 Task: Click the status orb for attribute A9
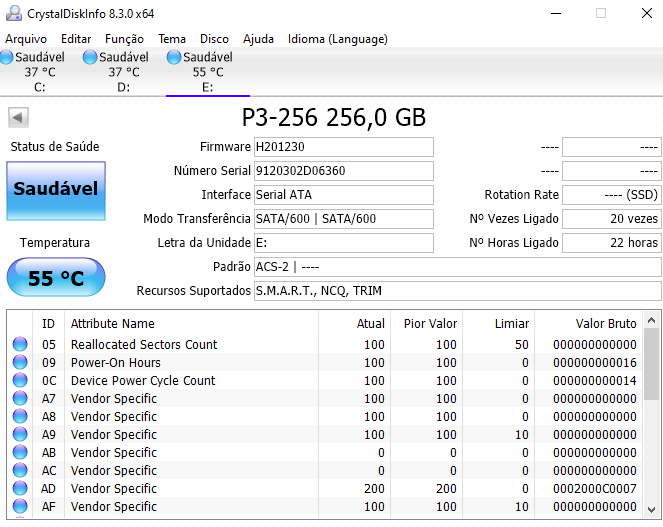coord(20,434)
